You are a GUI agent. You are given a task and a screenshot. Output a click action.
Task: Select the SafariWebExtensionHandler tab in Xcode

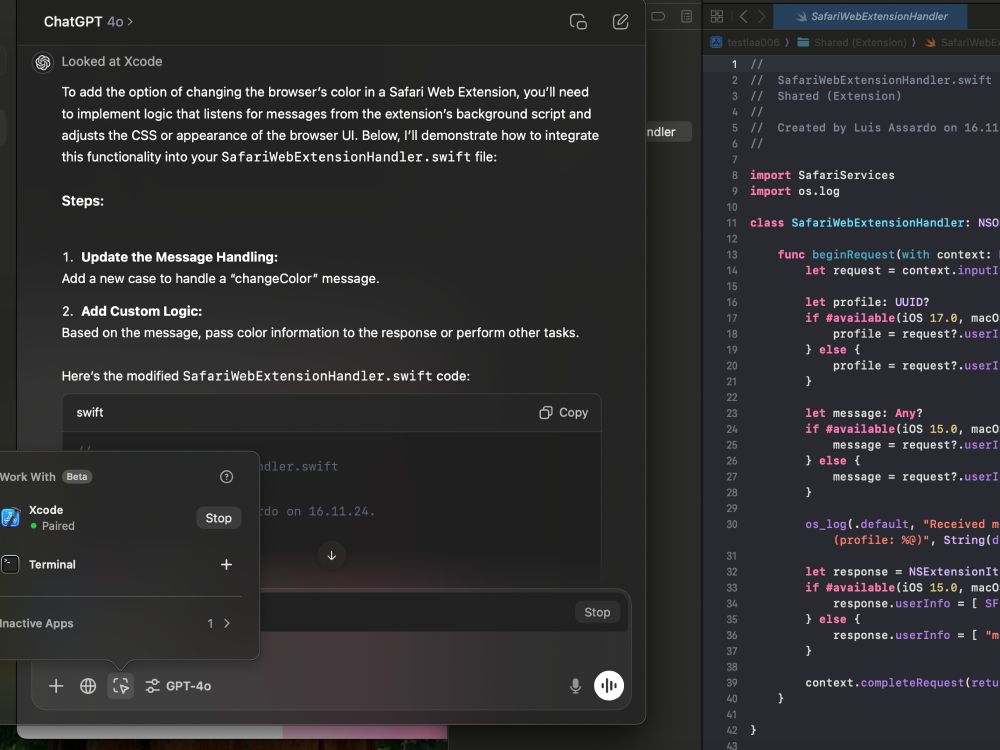click(x=871, y=17)
